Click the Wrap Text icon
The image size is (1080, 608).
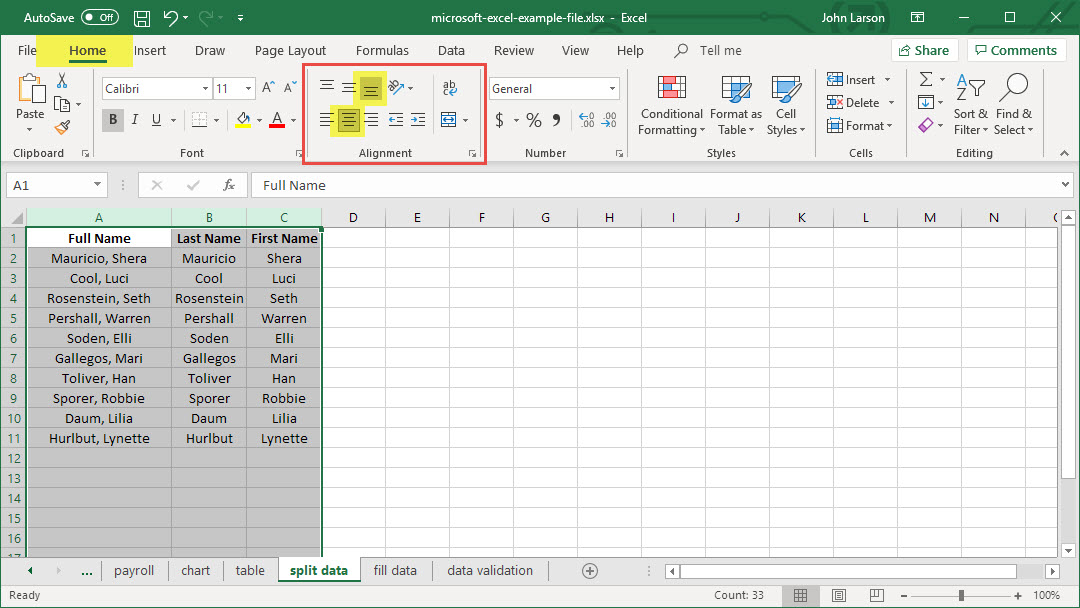tap(450, 89)
